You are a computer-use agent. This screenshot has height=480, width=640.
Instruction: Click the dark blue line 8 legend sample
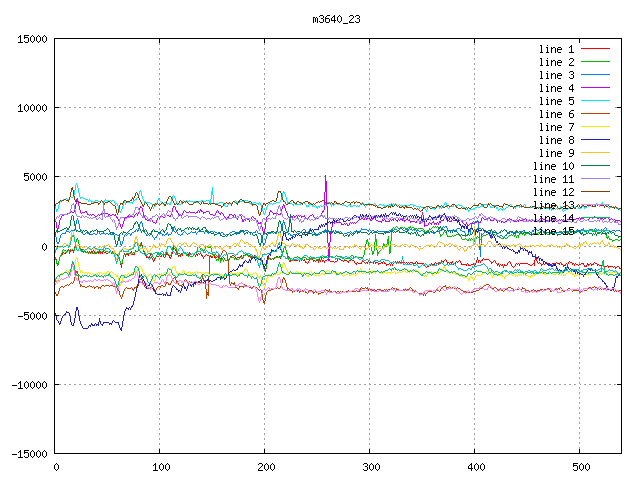pyautogui.click(x=595, y=140)
